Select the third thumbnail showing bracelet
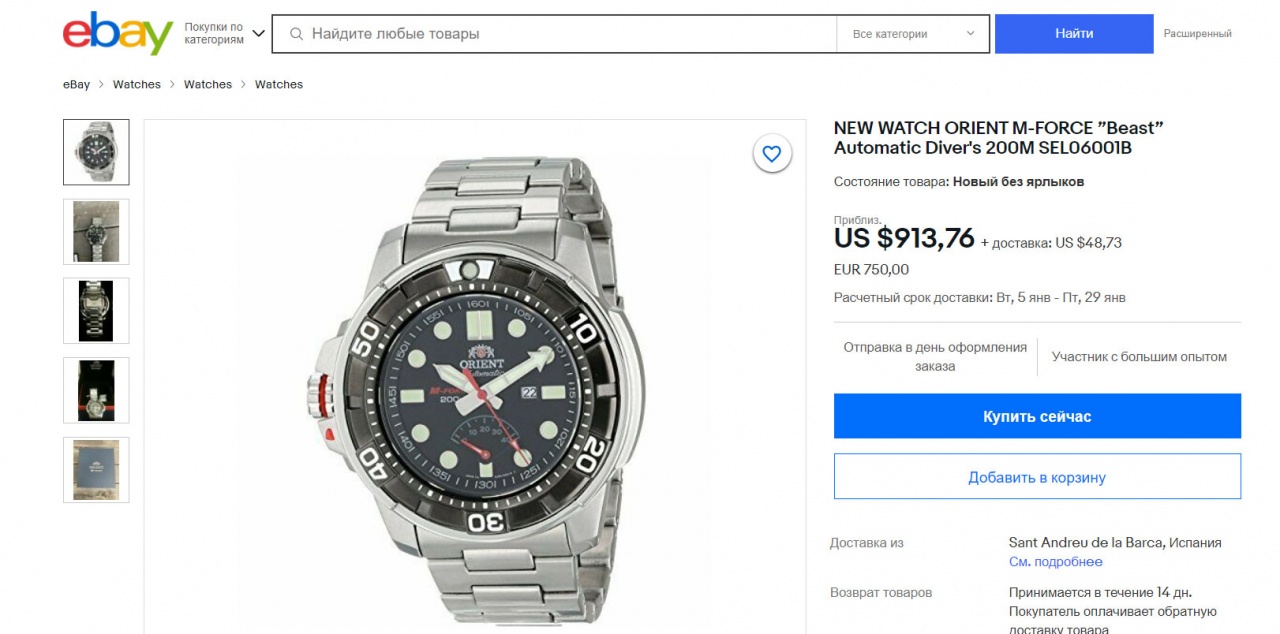Screen dimensions: 1280x634 [x=96, y=311]
